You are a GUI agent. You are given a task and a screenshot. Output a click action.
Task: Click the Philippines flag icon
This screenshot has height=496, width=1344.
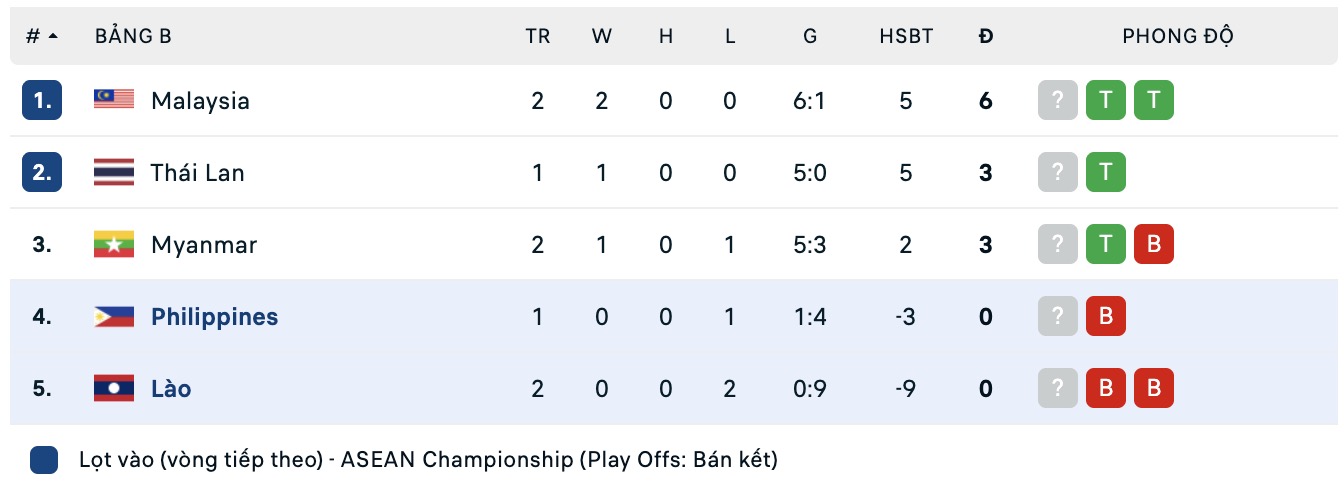(x=114, y=316)
